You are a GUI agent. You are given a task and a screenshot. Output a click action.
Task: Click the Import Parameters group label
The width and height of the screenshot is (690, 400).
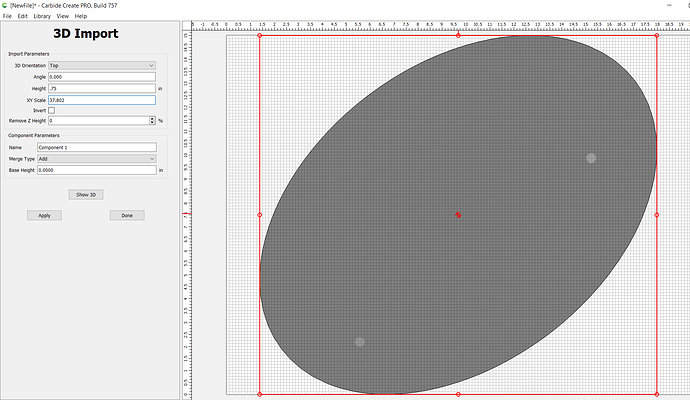(x=29, y=54)
